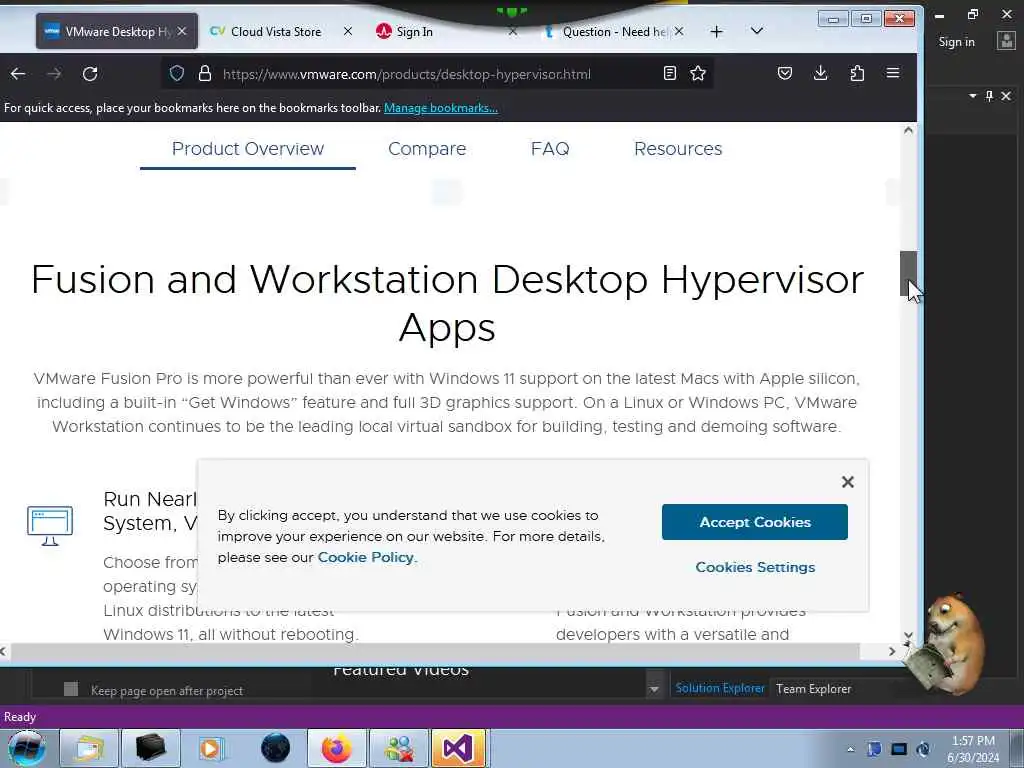Switch to Visual Studio in the taskbar
This screenshot has width=1024, height=768.
pos(458,748)
